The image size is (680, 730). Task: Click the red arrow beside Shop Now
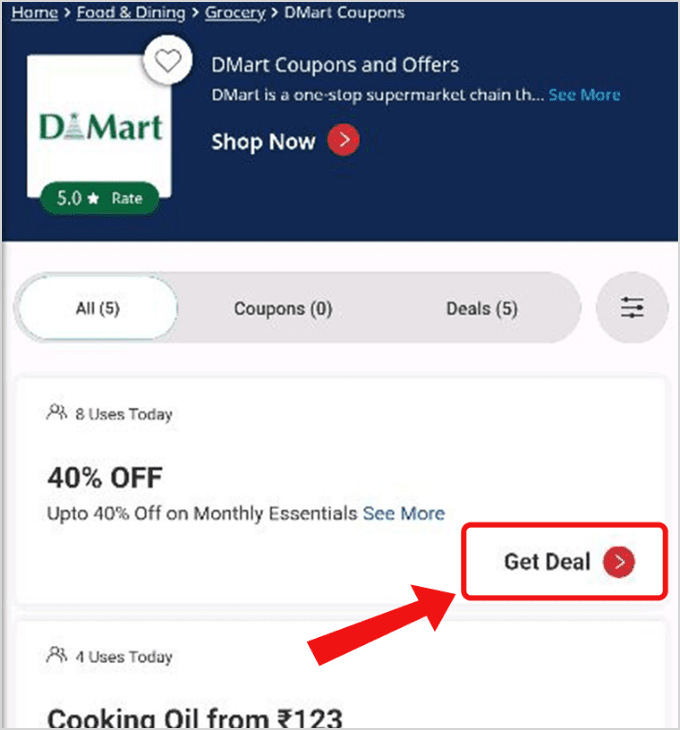tap(343, 140)
